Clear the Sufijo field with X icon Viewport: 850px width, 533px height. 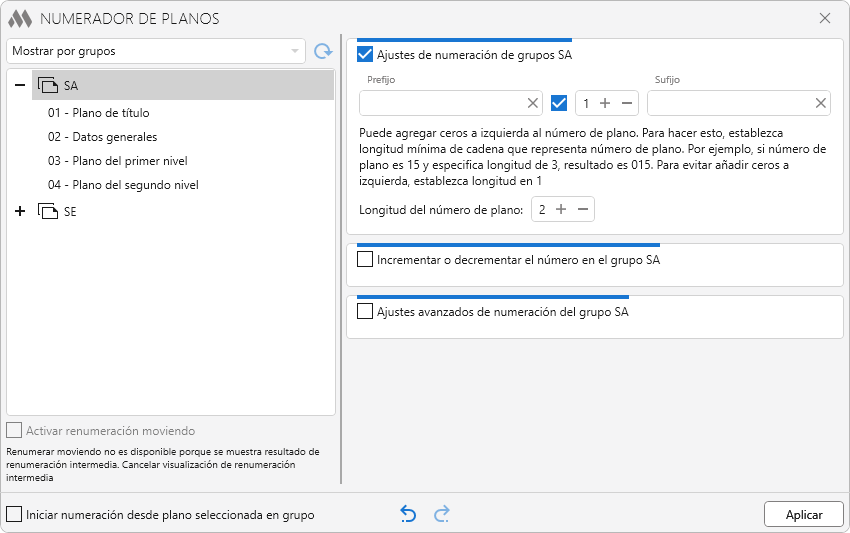pos(821,103)
